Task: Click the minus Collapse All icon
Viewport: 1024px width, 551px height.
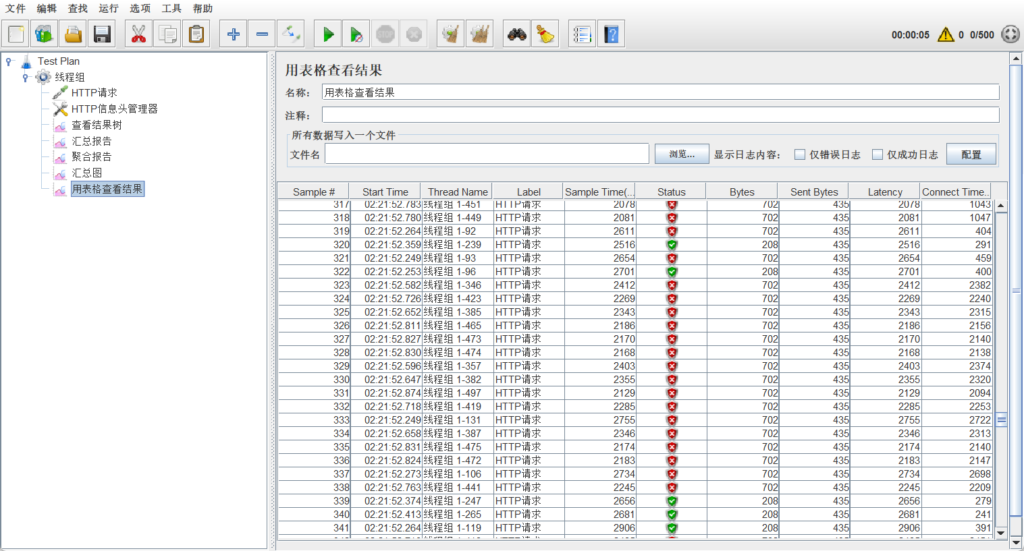Action: click(x=262, y=34)
